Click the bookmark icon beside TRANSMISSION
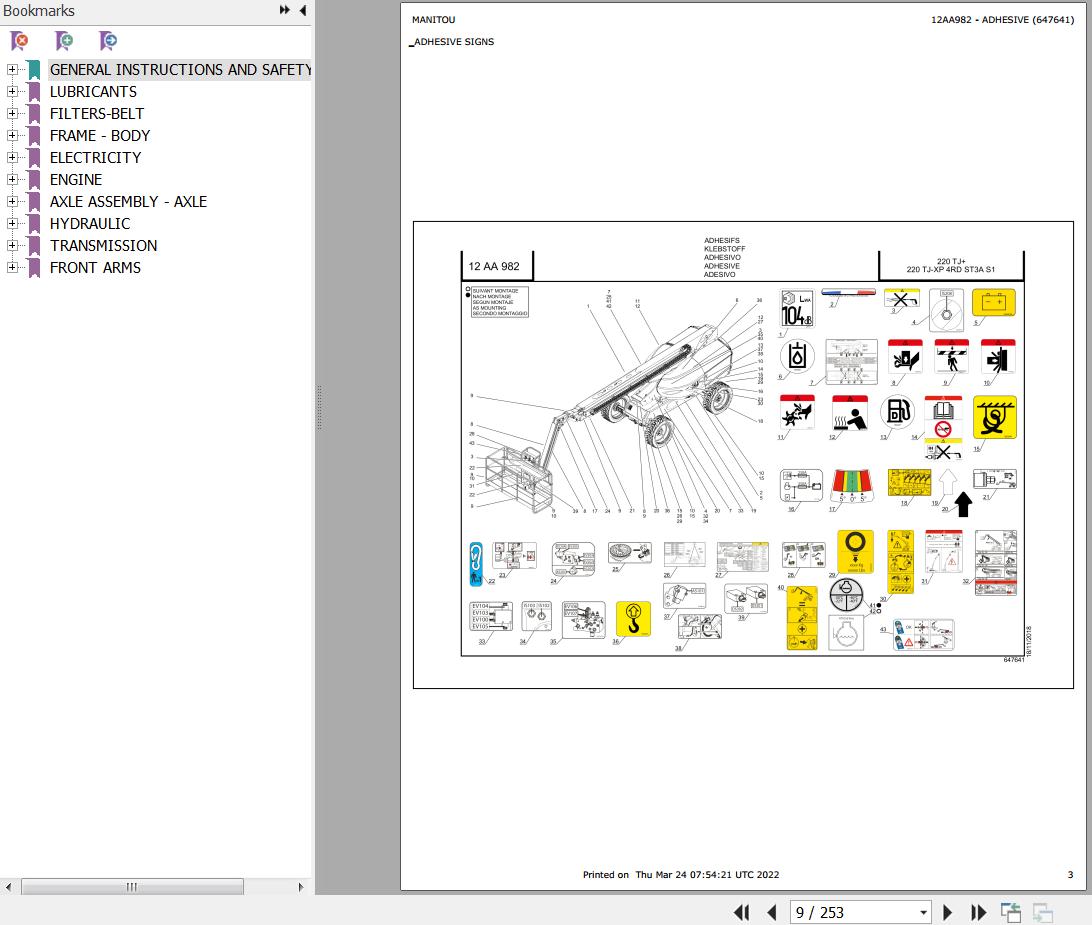The height and width of the screenshot is (925, 1092). point(33,246)
